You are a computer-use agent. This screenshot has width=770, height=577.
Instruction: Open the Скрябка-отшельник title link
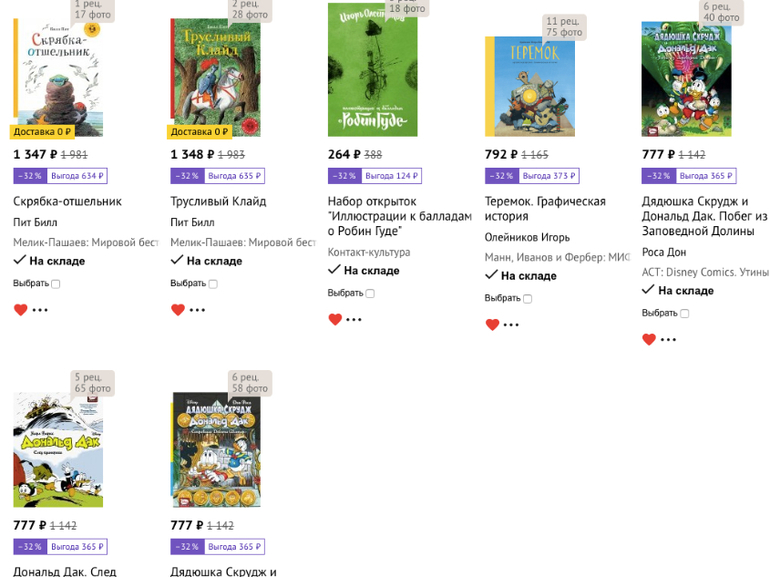(x=67, y=201)
